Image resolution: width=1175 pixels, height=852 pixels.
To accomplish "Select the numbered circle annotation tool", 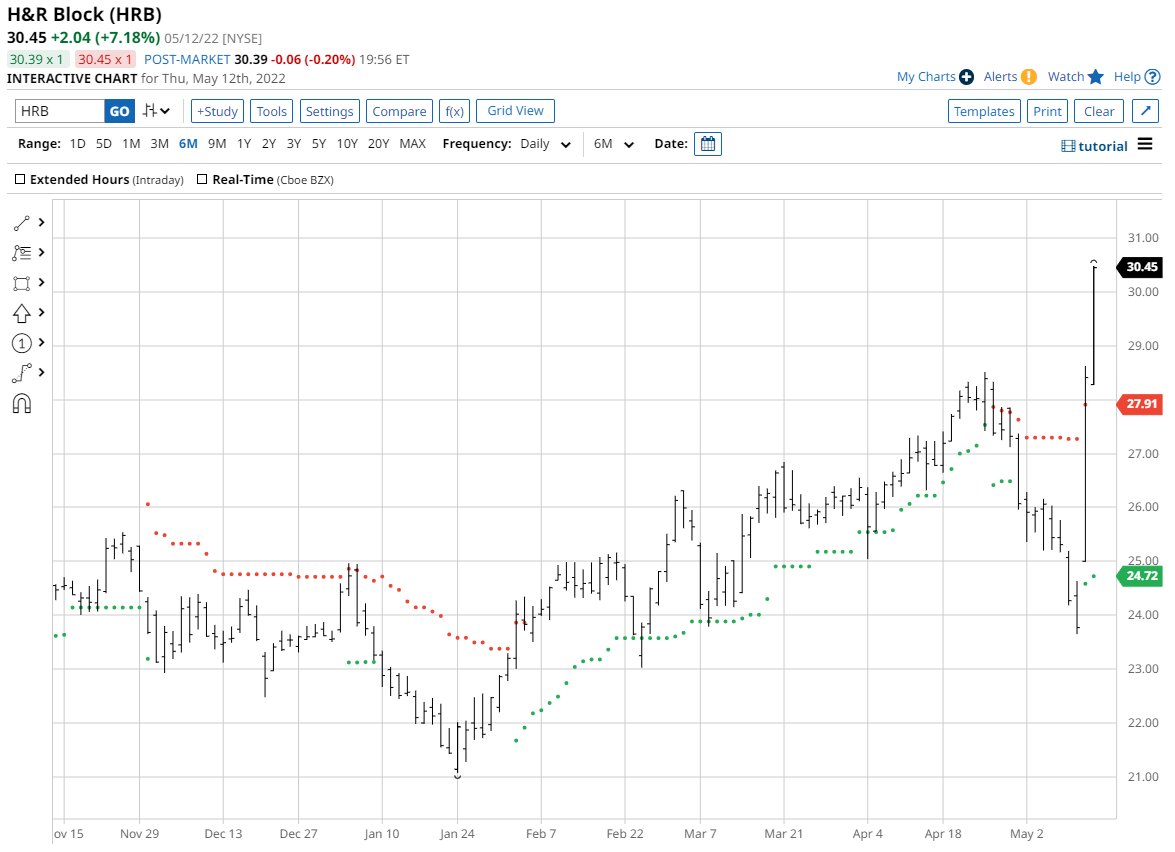I will pos(21,343).
